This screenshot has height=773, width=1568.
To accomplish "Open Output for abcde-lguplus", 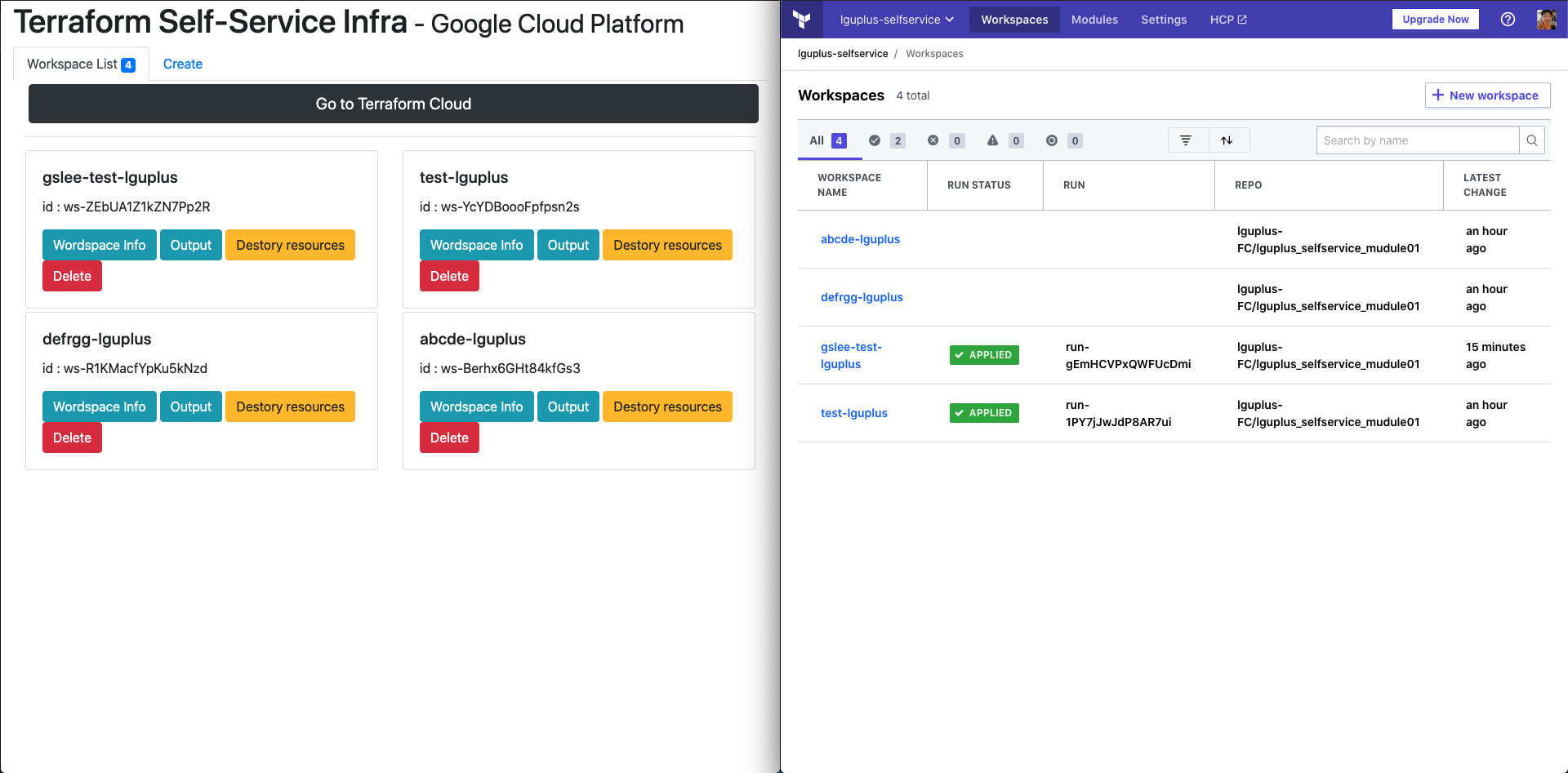I will (568, 406).
